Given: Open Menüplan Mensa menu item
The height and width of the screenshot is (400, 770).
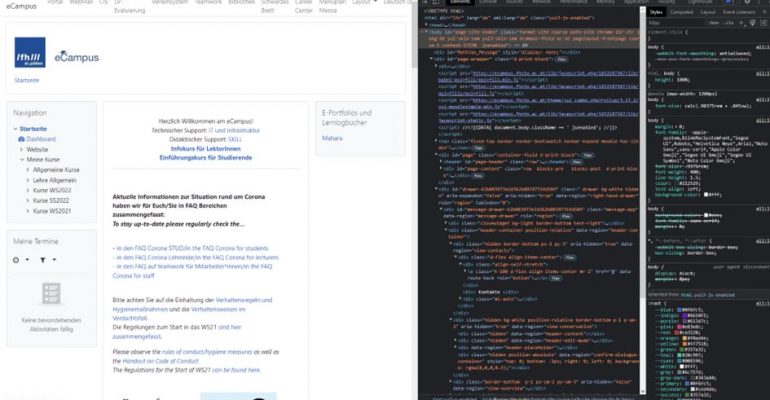Looking at the screenshot, I should tap(332, 6).
